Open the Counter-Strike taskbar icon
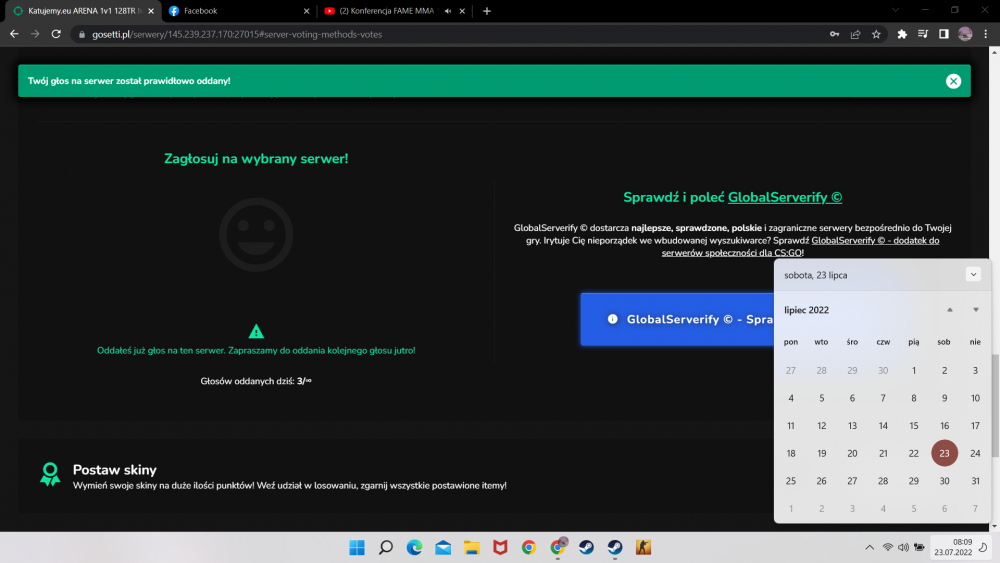 (x=643, y=548)
